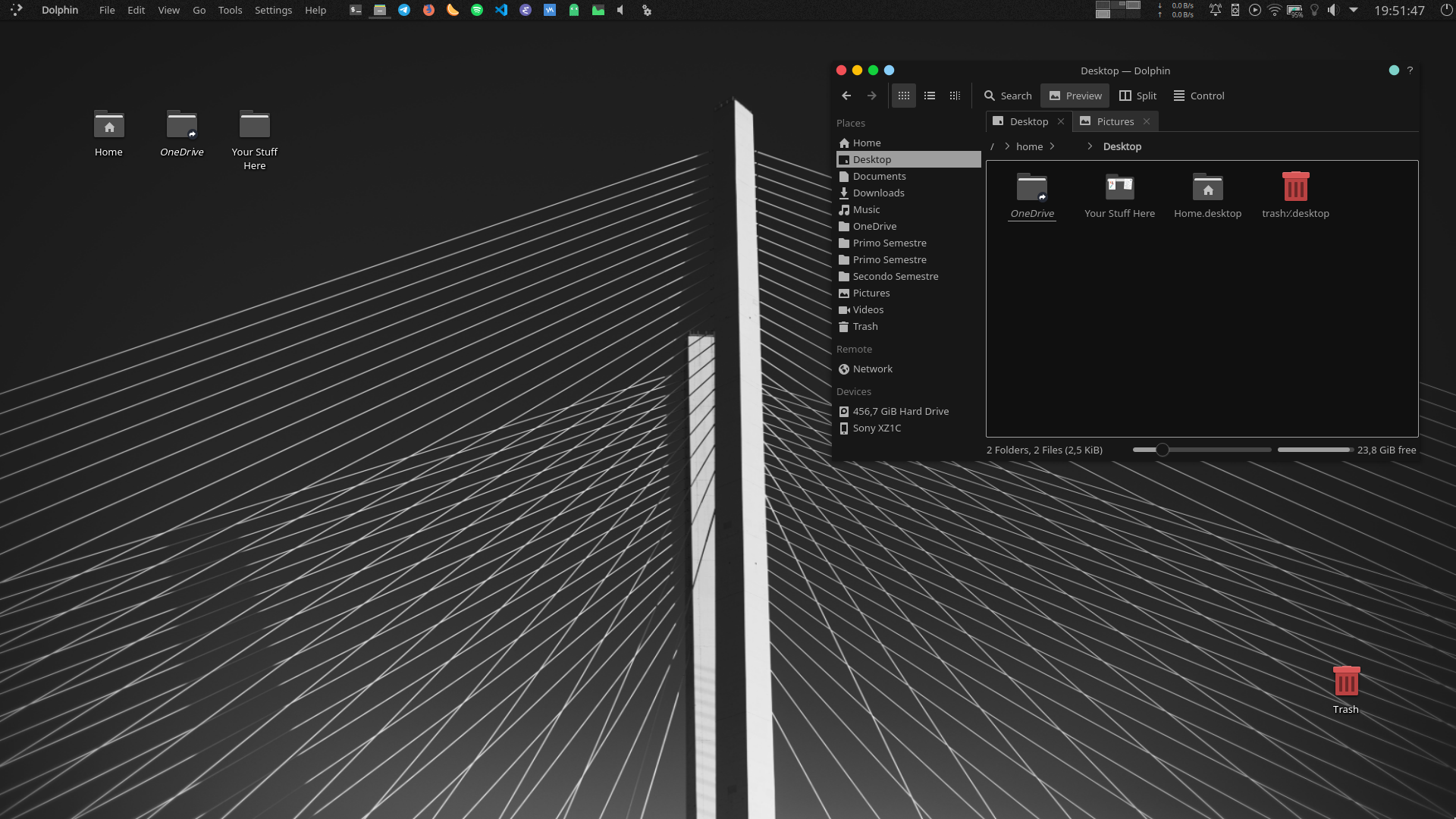The image size is (1456, 819).
Task: Open the Go menu
Action: point(199,10)
